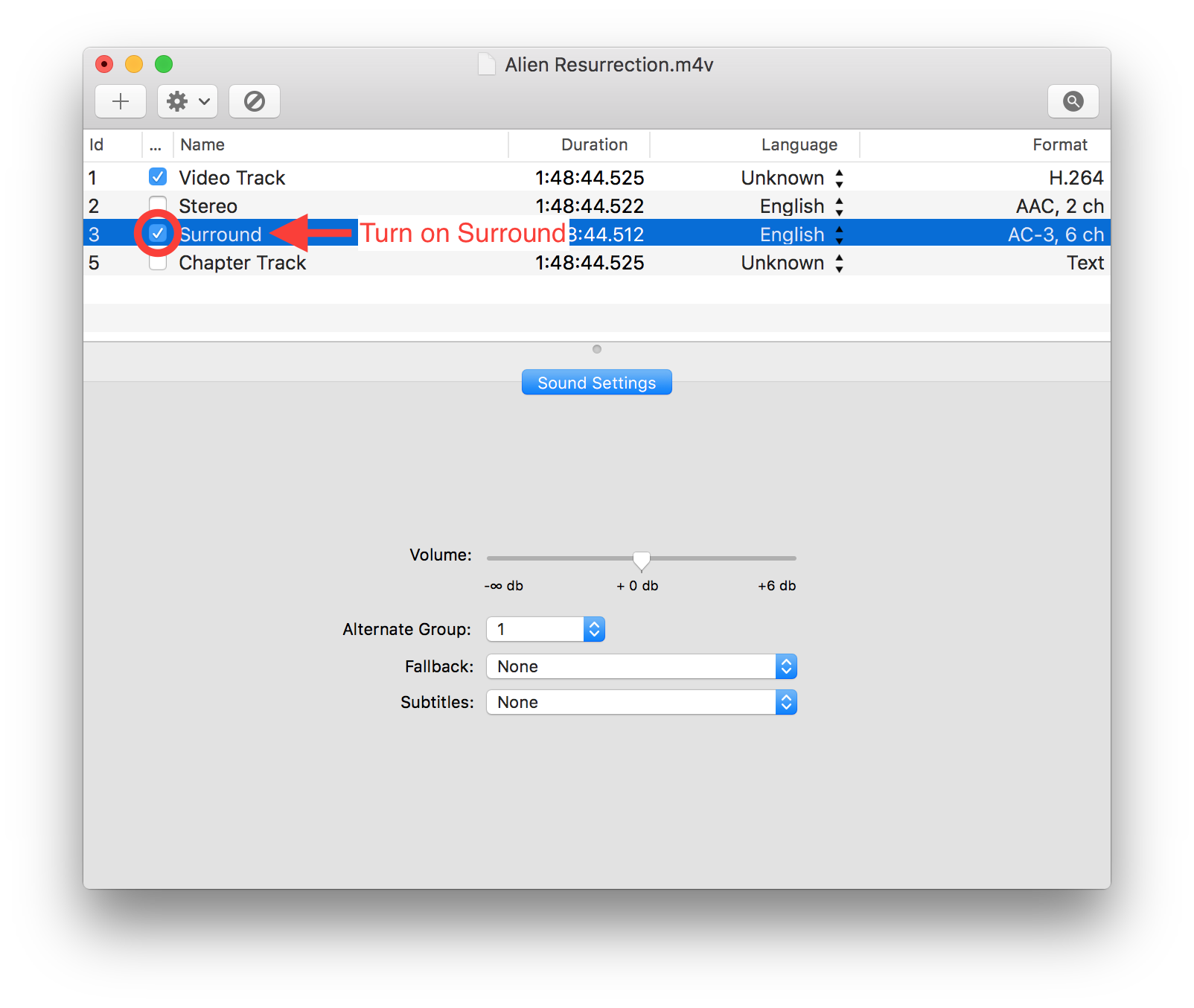
Task: Open the Stereo track language popup
Action: click(839, 206)
